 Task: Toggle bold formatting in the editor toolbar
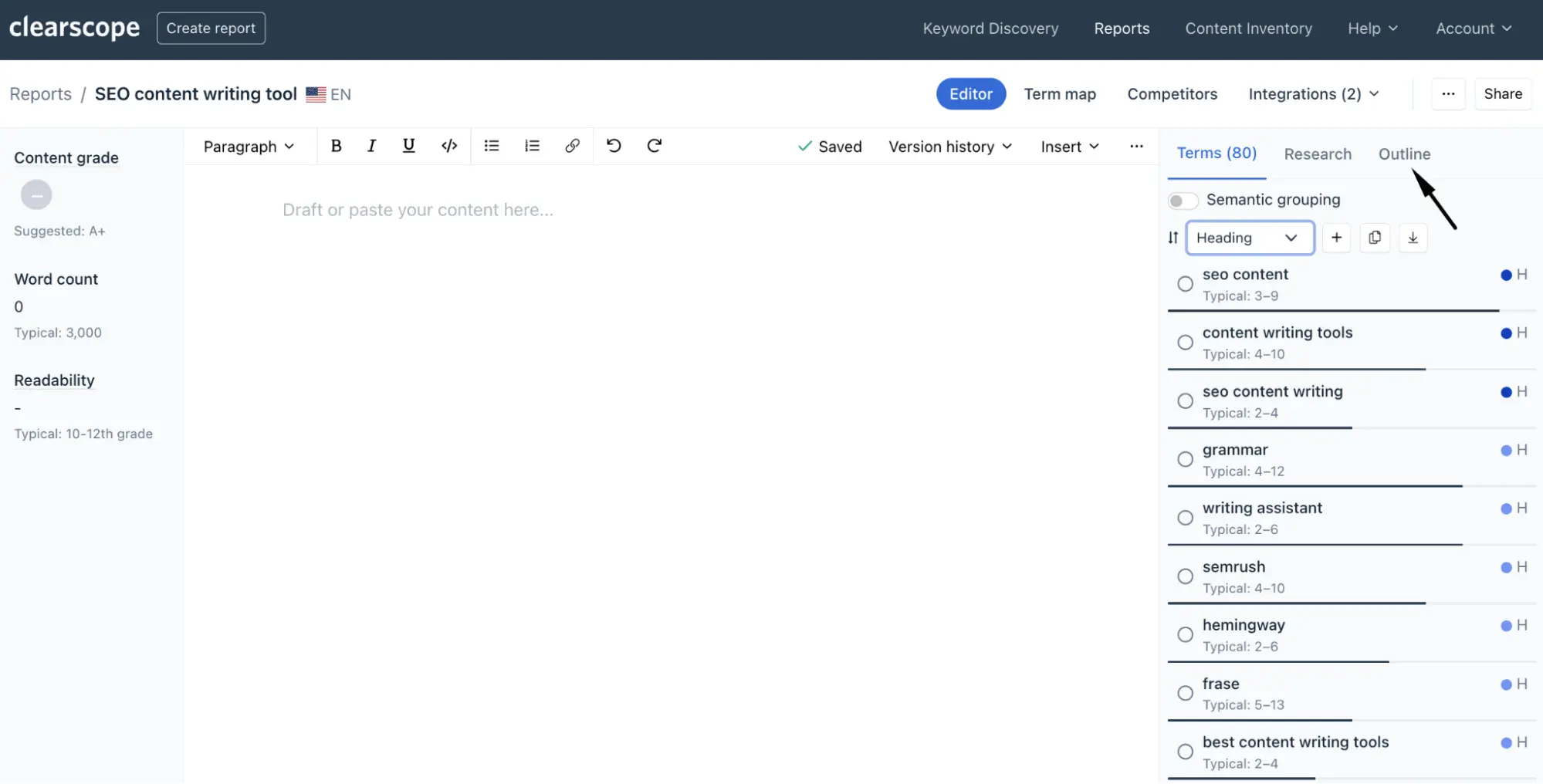(336, 146)
